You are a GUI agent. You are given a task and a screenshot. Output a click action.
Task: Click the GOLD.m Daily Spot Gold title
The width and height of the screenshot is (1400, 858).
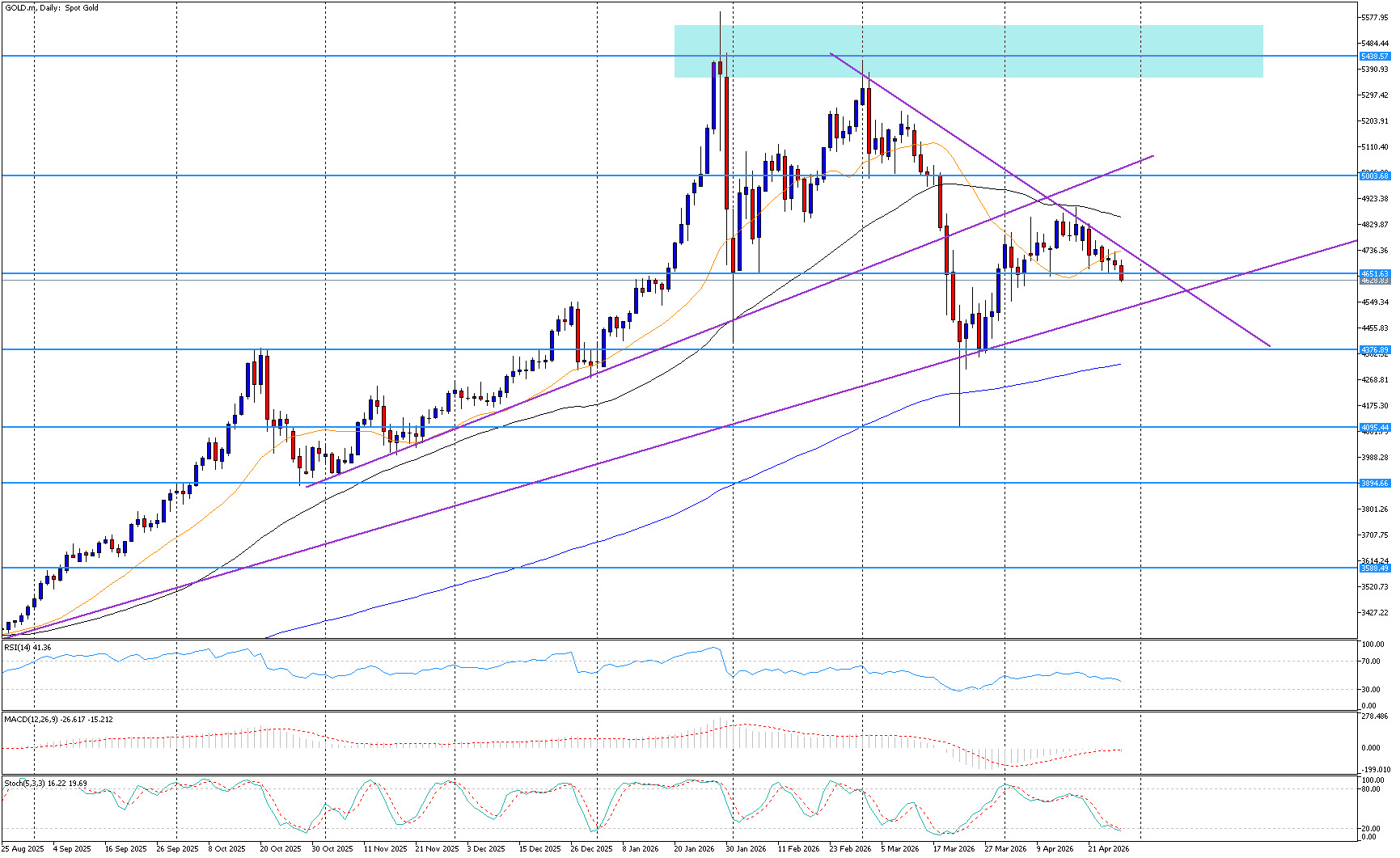52,8
